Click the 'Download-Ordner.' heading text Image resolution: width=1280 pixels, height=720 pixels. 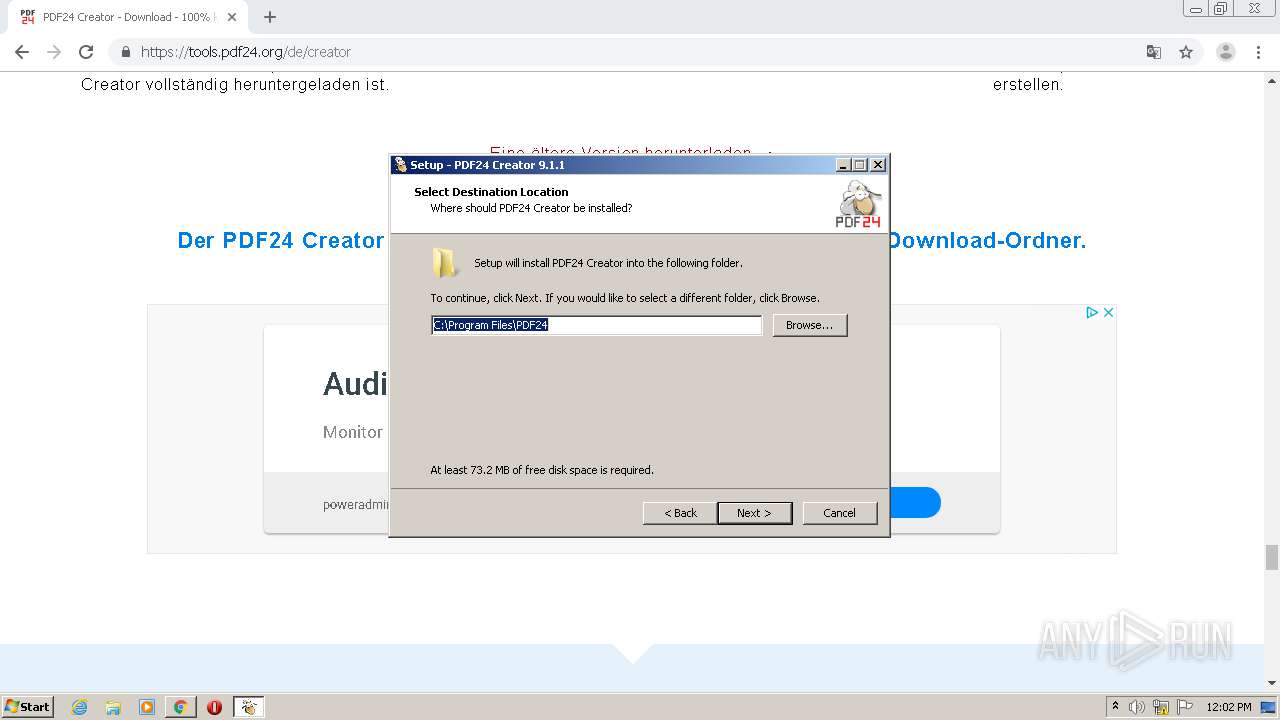tap(986, 240)
